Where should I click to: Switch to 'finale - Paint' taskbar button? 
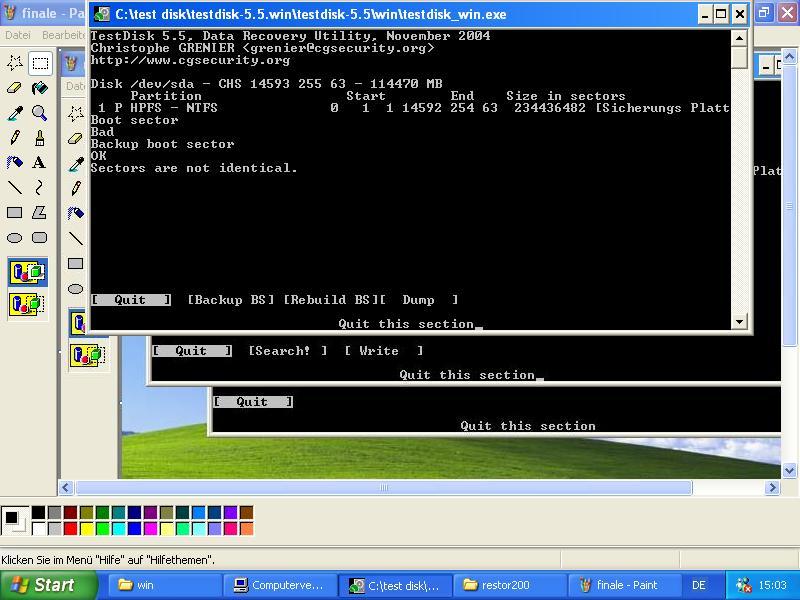pyautogui.click(x=626, y=585)
